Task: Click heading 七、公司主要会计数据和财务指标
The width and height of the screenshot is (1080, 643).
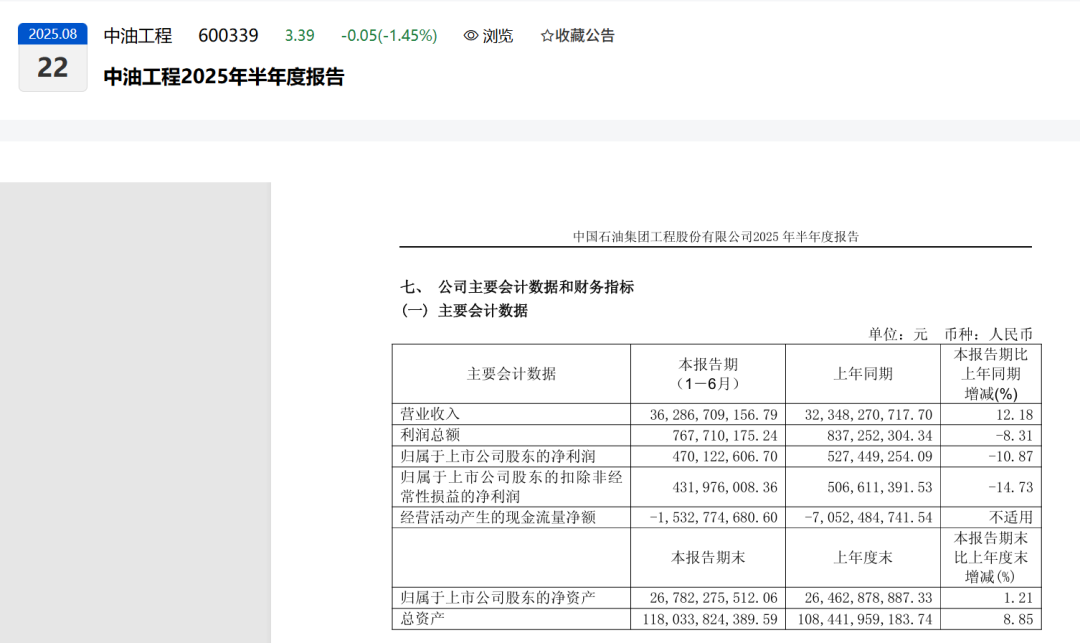Action: [x=517, y=287]
